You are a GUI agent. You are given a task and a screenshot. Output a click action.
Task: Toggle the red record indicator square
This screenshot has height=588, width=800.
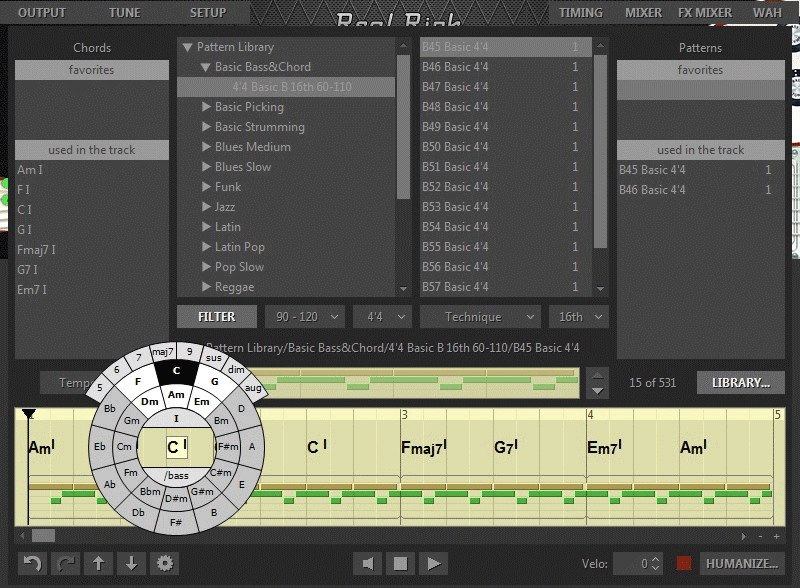pos(684,564)
